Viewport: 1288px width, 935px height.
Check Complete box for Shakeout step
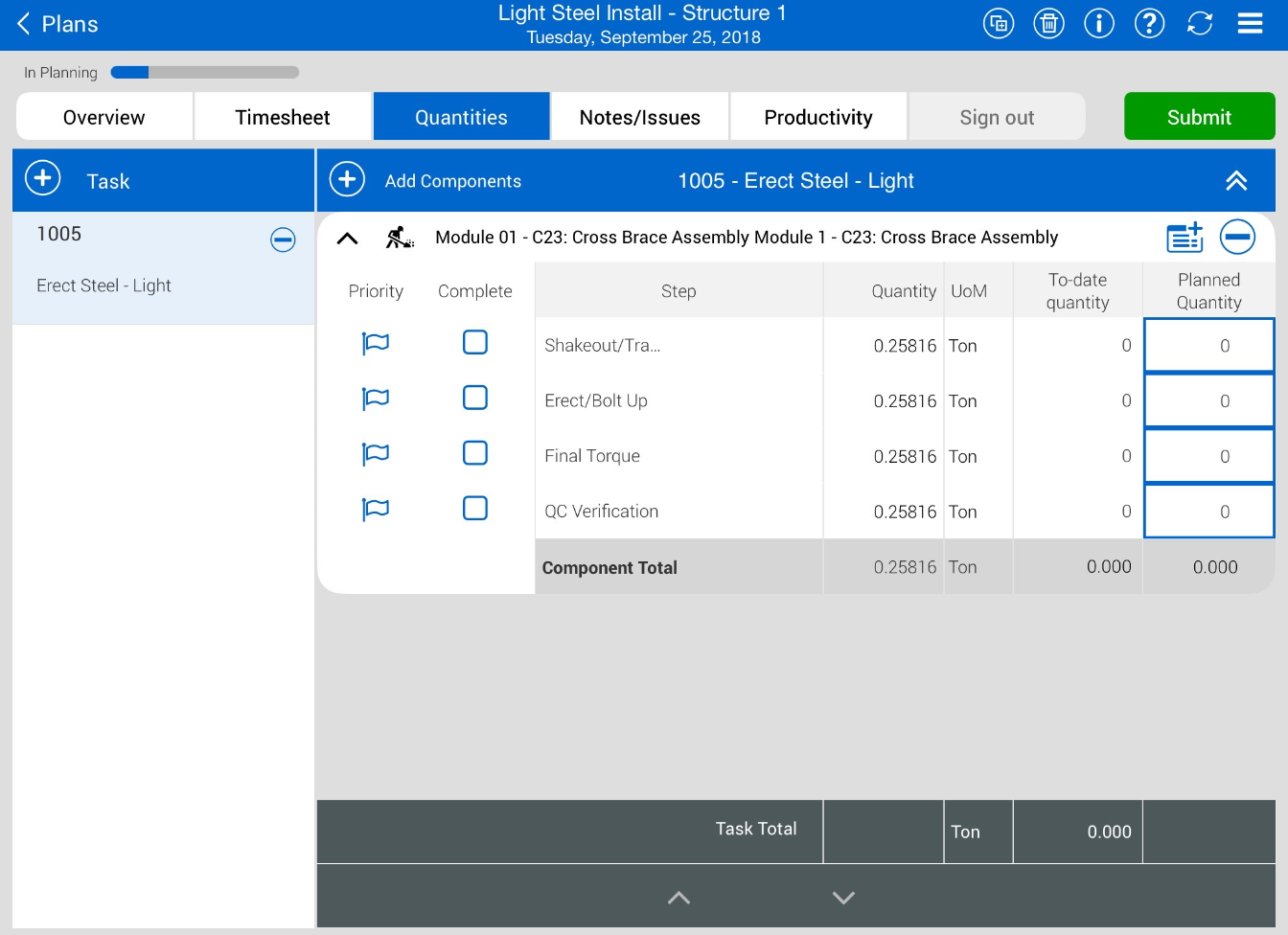475,343
